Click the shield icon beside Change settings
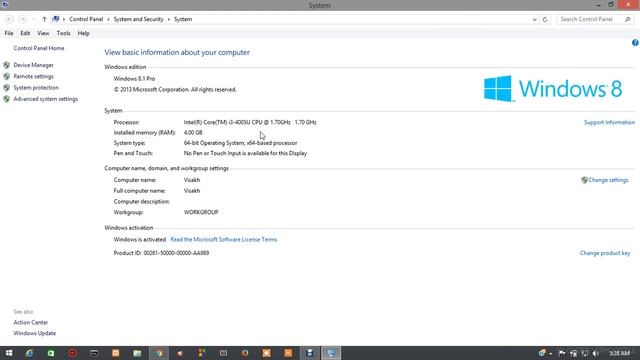 tap(584, 180)
